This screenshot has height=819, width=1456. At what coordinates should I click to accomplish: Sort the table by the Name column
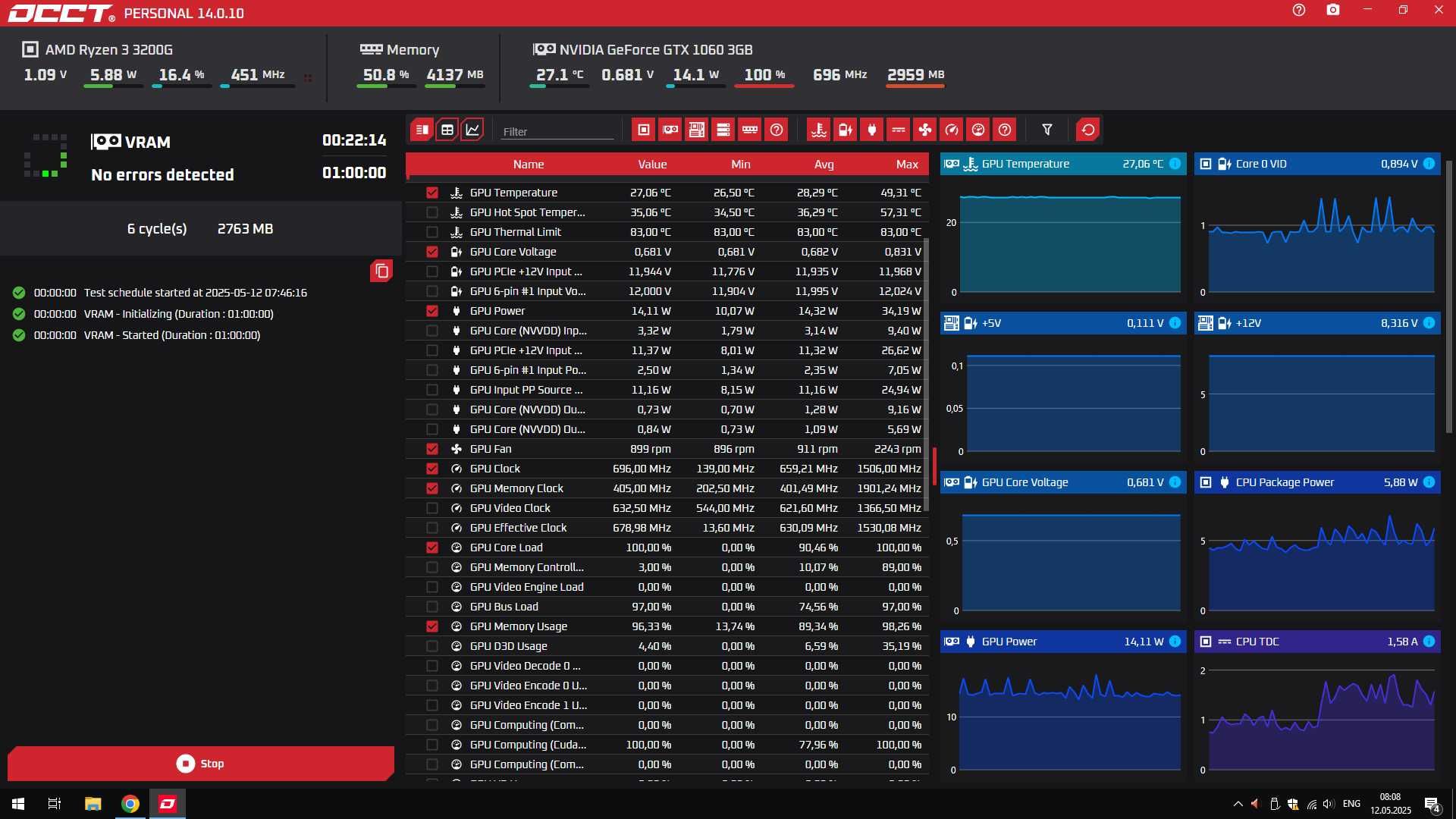[x=529, y=165]
